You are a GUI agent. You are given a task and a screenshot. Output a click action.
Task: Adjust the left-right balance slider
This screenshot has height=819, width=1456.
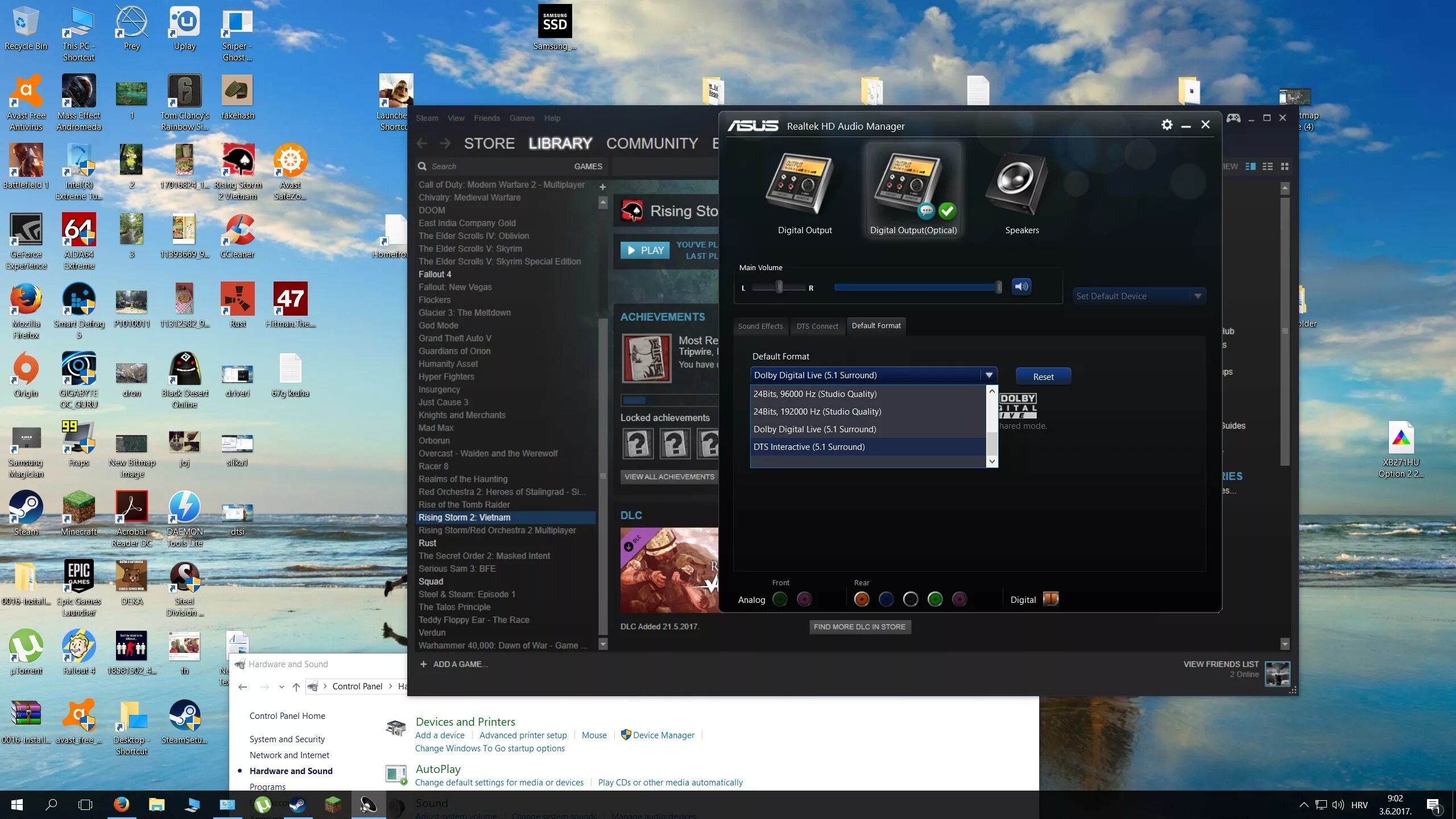(779, 287)
